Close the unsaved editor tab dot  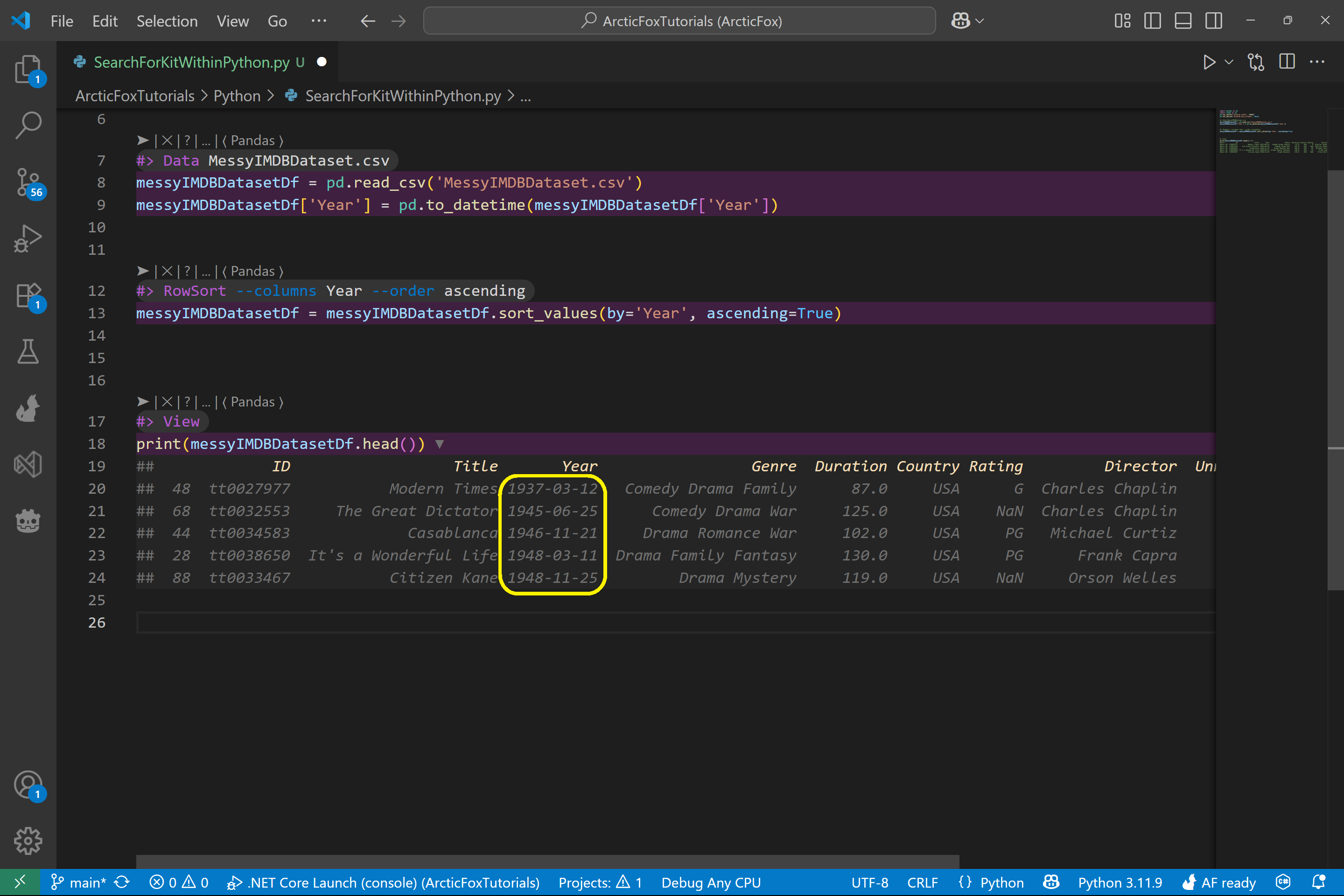tap(322, 62)
